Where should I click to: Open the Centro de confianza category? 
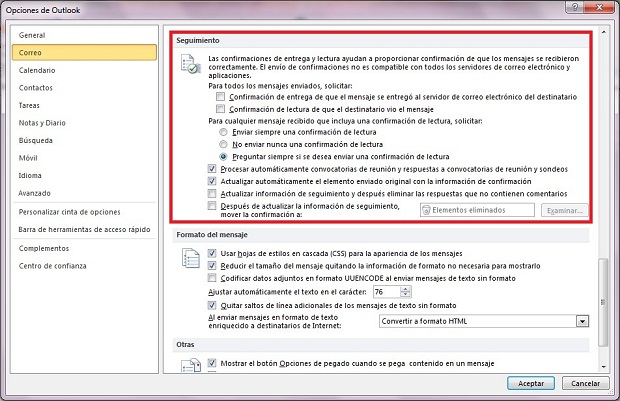click(x=84, y=266)
